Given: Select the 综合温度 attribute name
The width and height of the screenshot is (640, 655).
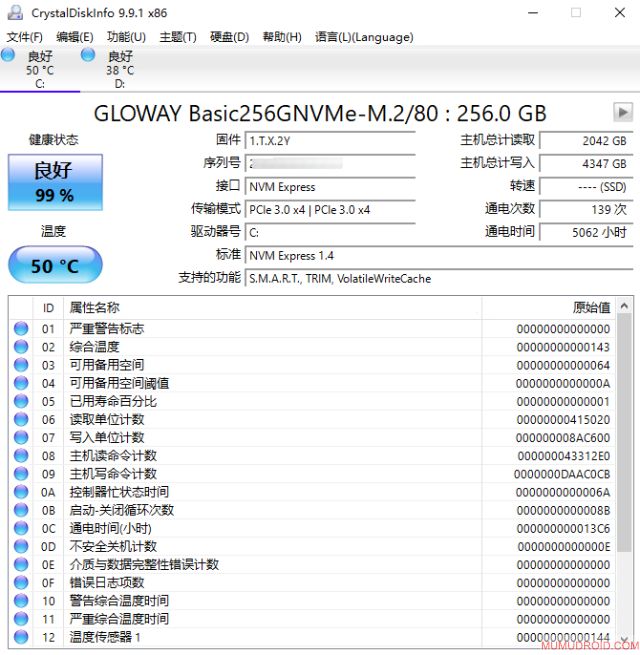Looking at the screenshot, I should [94, 347].
